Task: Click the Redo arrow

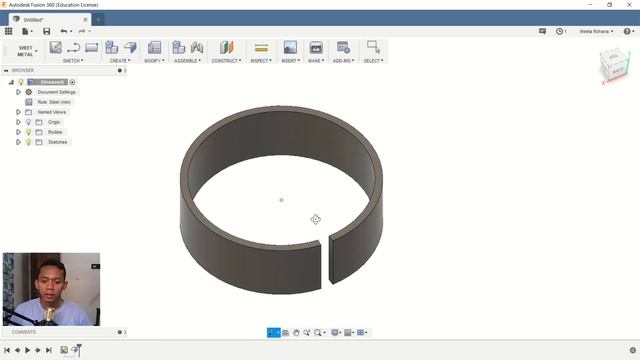Action: click(82, 31)
